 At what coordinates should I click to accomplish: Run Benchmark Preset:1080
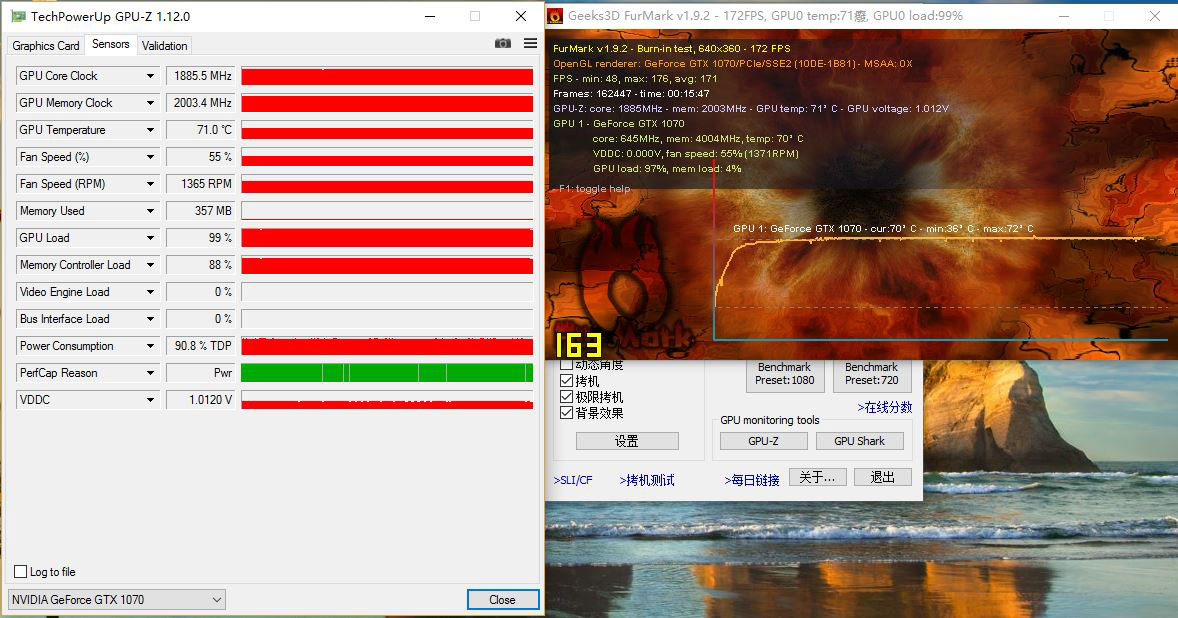[784, 374]
